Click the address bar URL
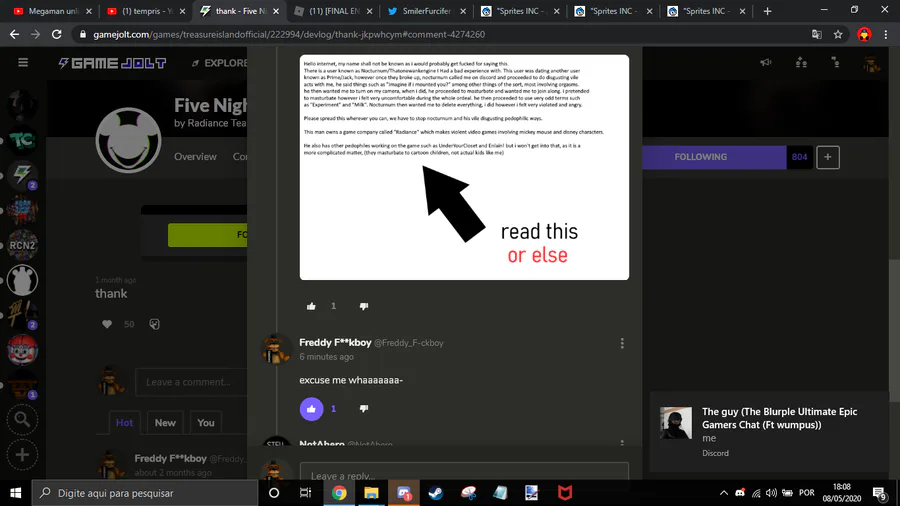900x506 pixels. click(x=289, y=34)
